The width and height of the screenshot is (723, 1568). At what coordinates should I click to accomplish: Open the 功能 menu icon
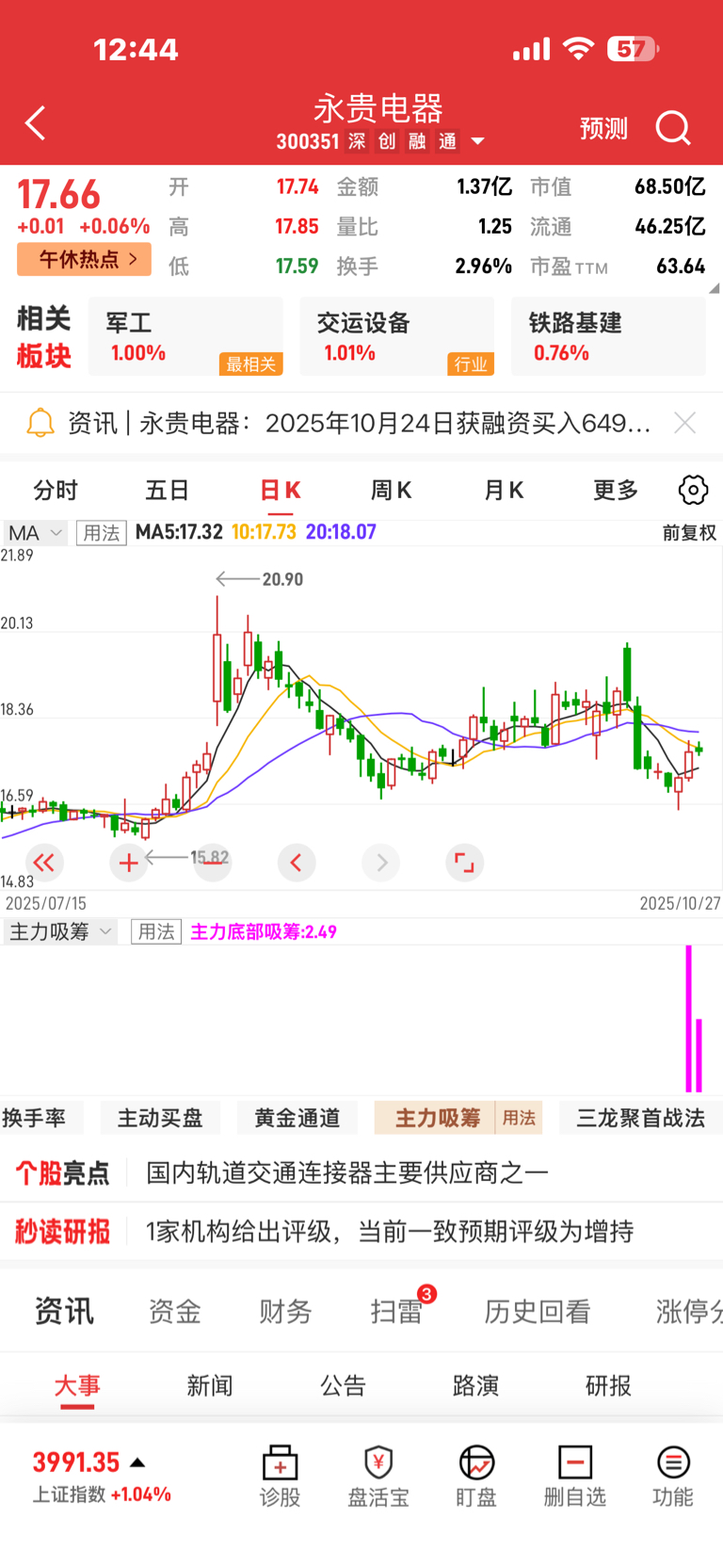pyautogui.click(x=673, y=1477)
